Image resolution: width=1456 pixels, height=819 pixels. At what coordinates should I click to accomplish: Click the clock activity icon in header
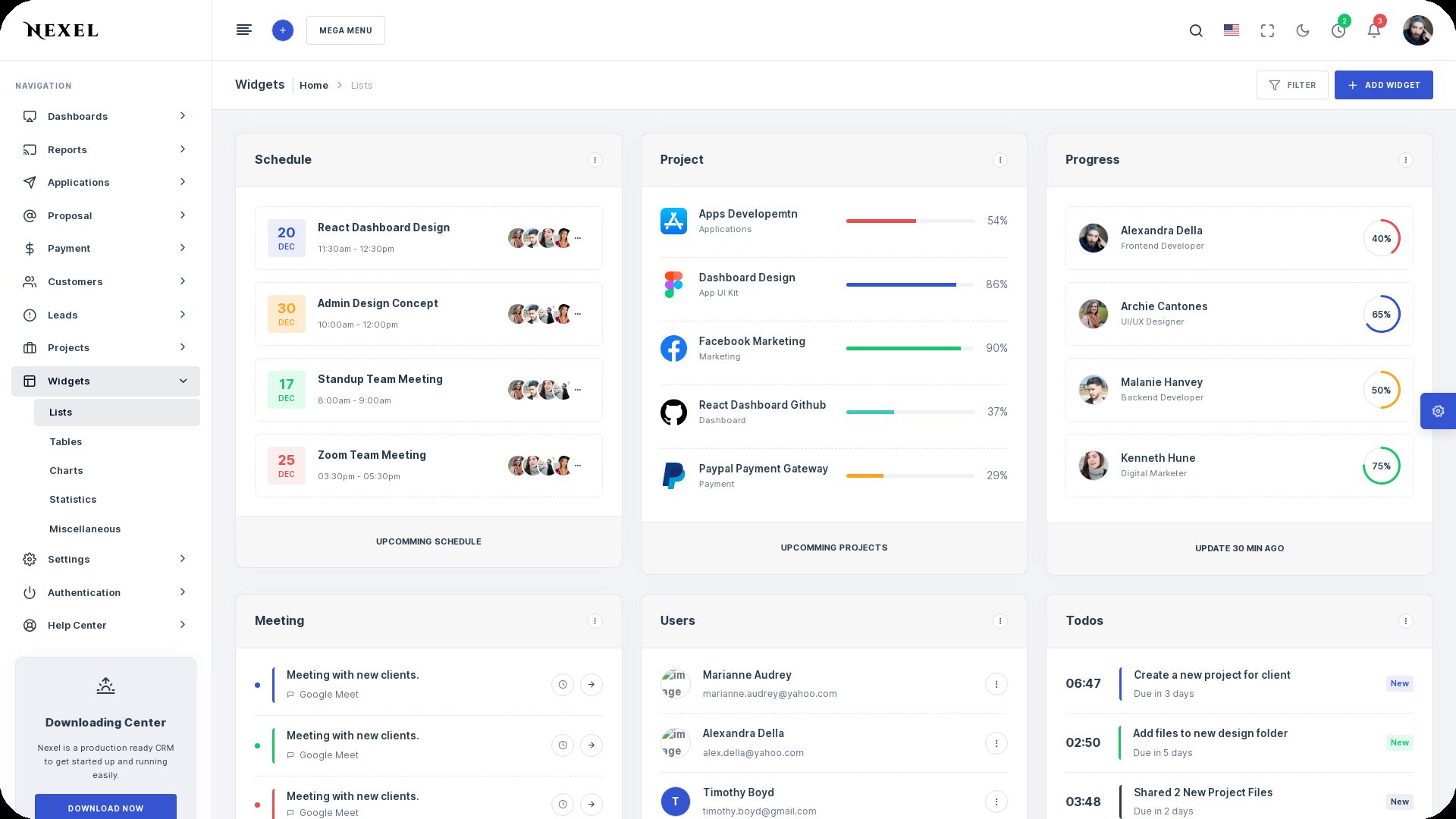(1338, 30)
